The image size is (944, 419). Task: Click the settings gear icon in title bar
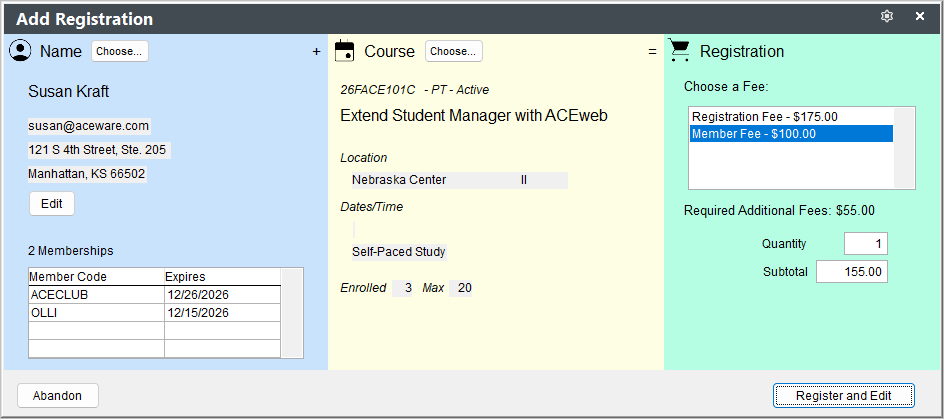(886, 17)
